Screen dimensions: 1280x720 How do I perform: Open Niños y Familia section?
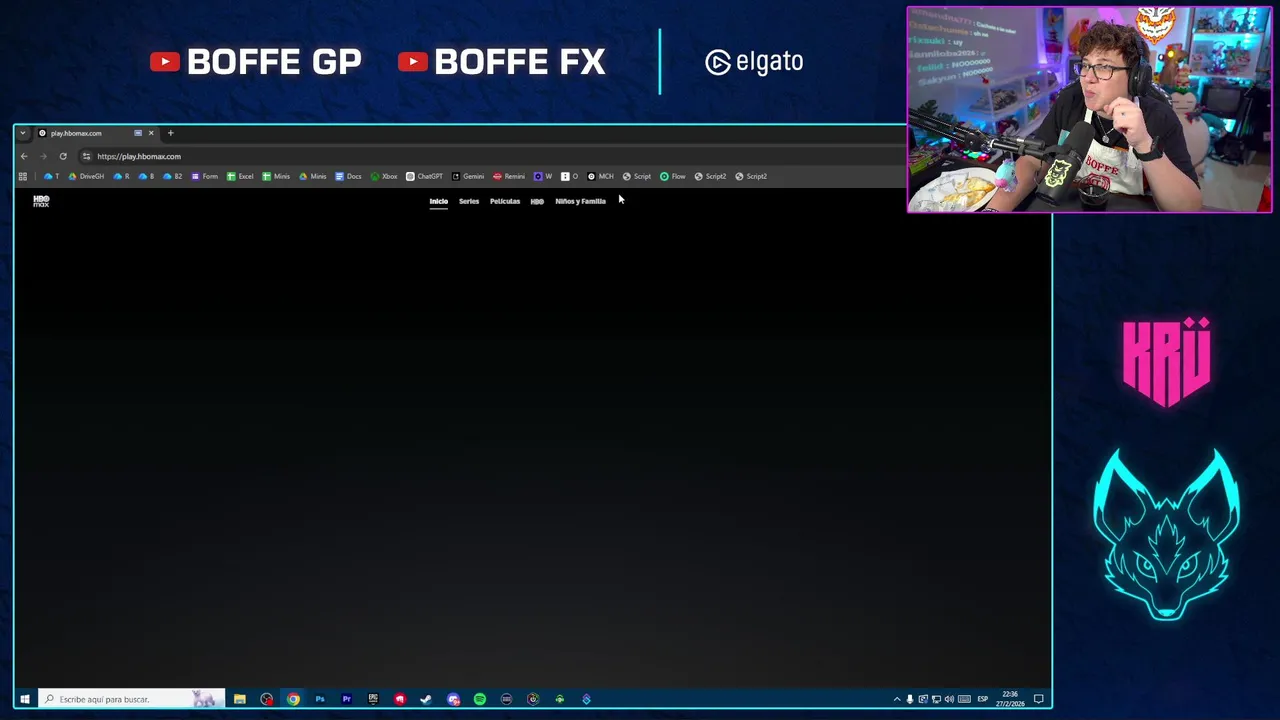click(x=580, y=201)
